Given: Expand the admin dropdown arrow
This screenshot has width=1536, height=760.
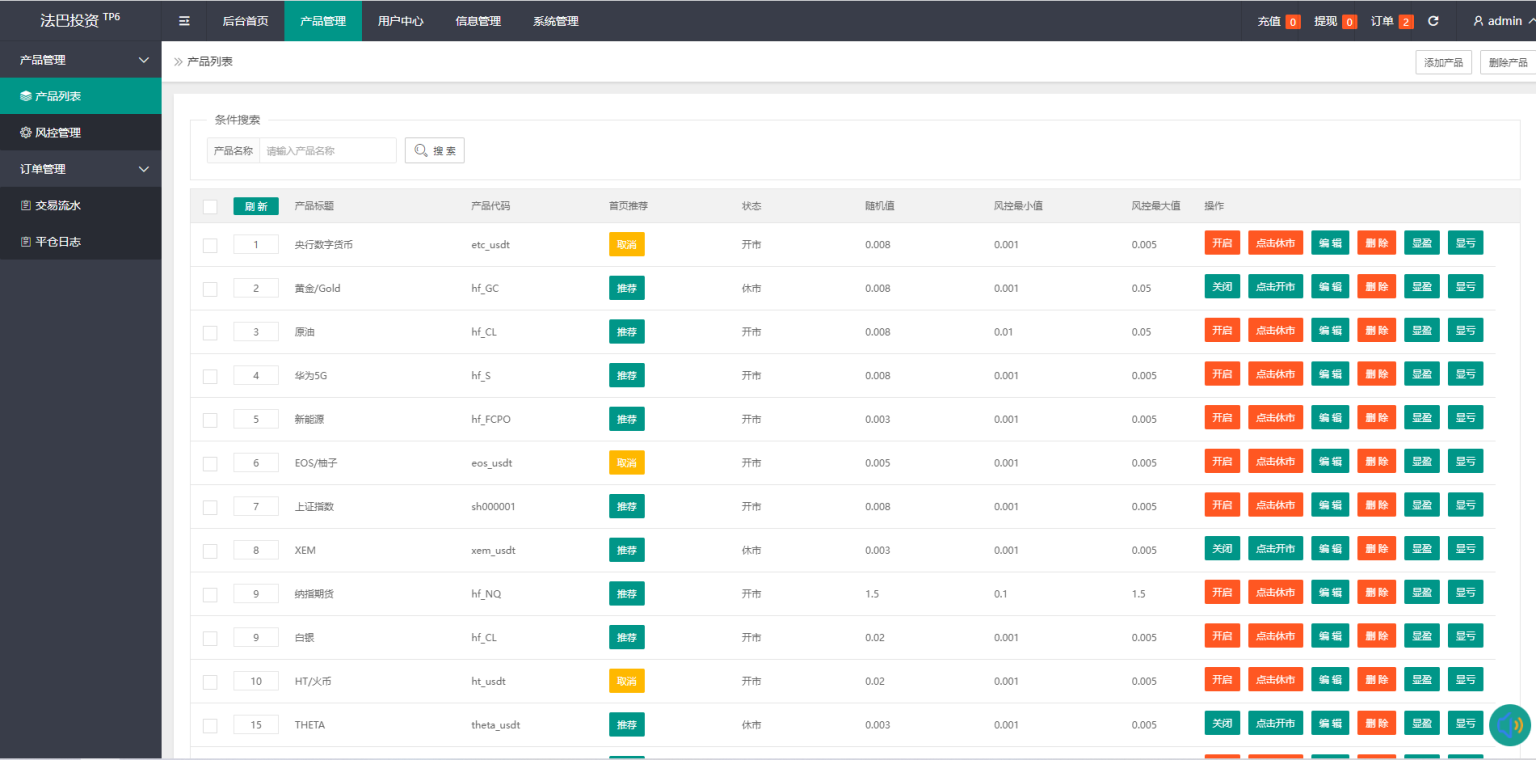Looking at the screenshot, I should (x=1530, y=21).
